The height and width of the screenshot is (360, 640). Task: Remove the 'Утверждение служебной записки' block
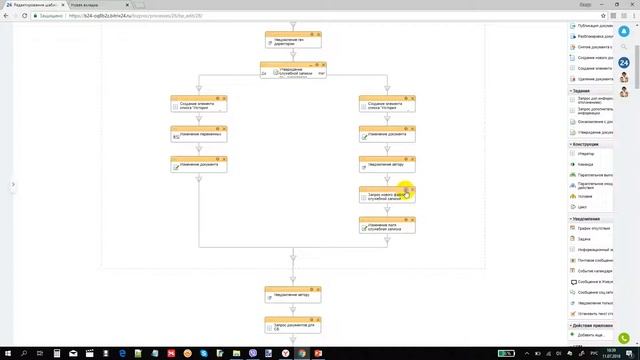pos(323,64)
